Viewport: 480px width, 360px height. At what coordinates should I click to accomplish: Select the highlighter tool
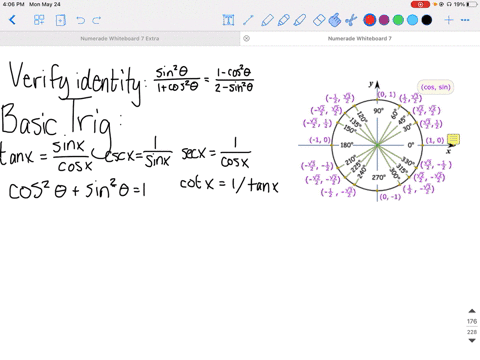coord(300,20)
